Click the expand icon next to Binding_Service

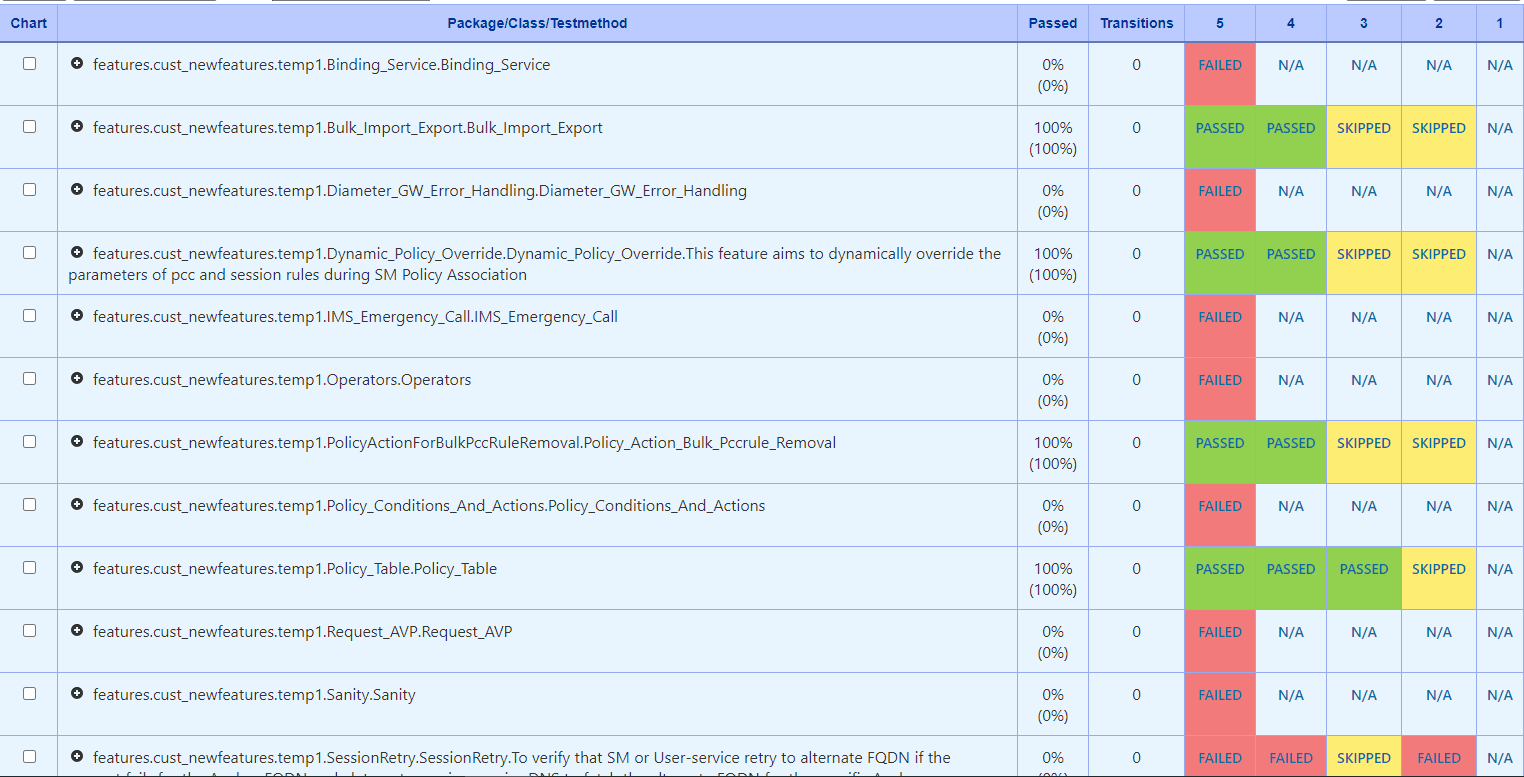[77, 64]
